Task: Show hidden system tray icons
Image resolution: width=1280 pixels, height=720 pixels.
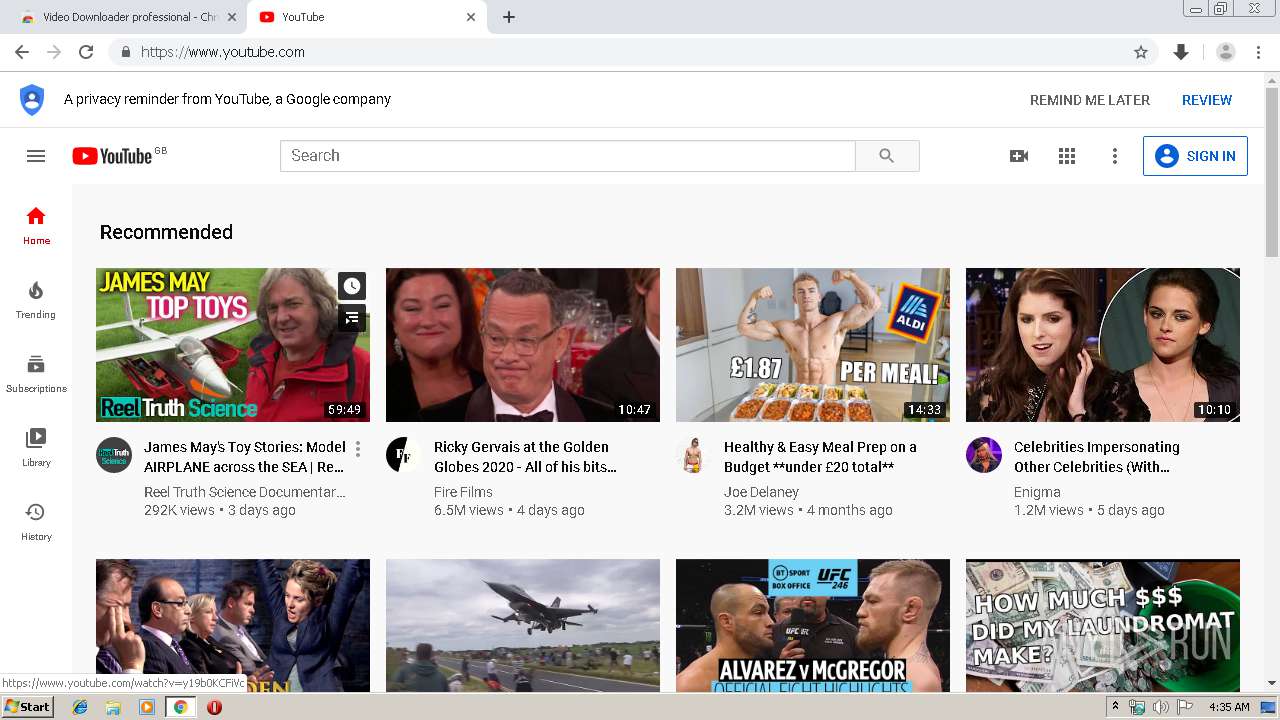Action: (x=1116, y=706)
